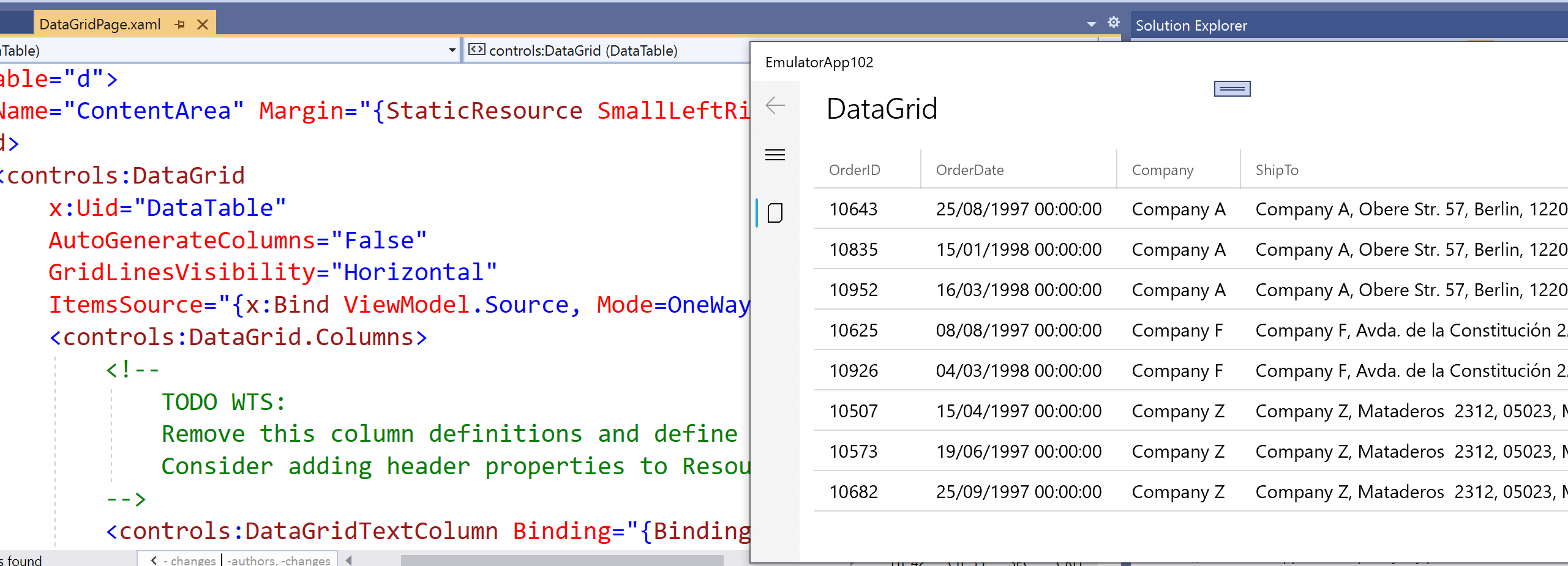Image resolution: width=1568 pixels, height=566 pixels.
Task: Select the DataGrid page icon in the navigation pane
Action: coord(775,214)
